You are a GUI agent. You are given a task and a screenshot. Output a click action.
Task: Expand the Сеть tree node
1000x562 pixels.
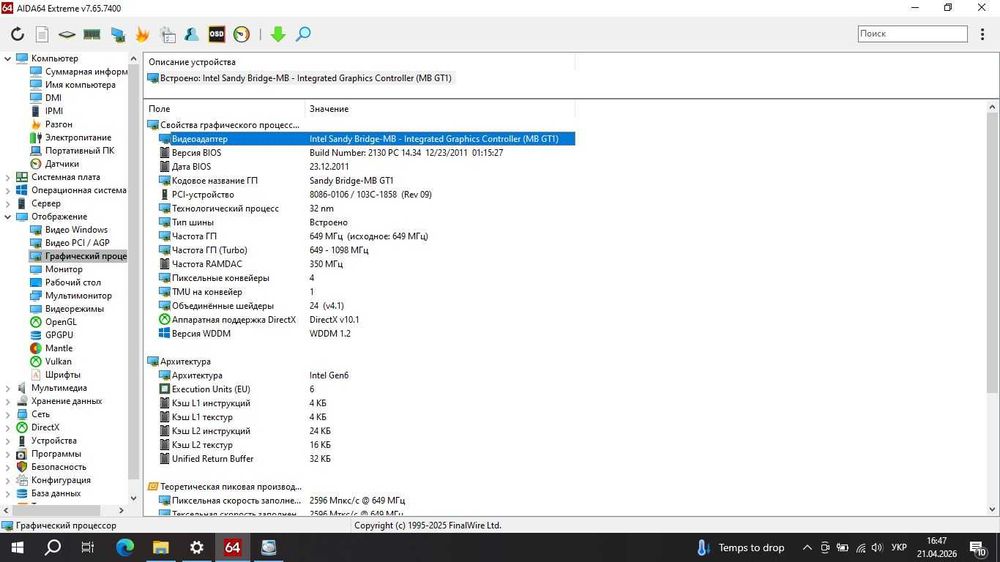tap(8, 414)
